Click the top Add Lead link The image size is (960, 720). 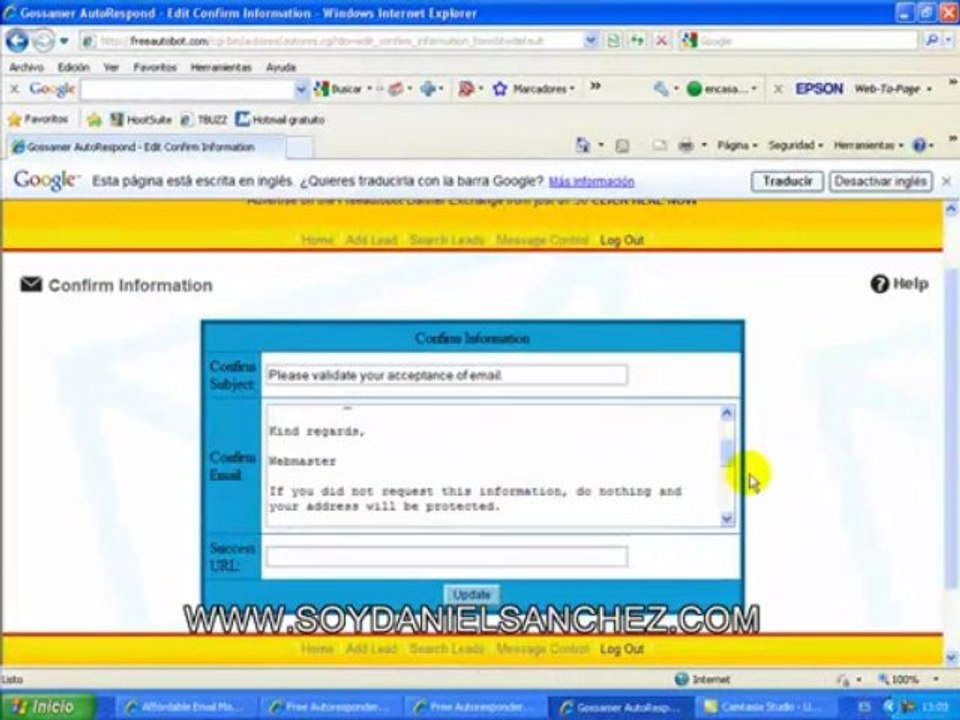(371, 240)
